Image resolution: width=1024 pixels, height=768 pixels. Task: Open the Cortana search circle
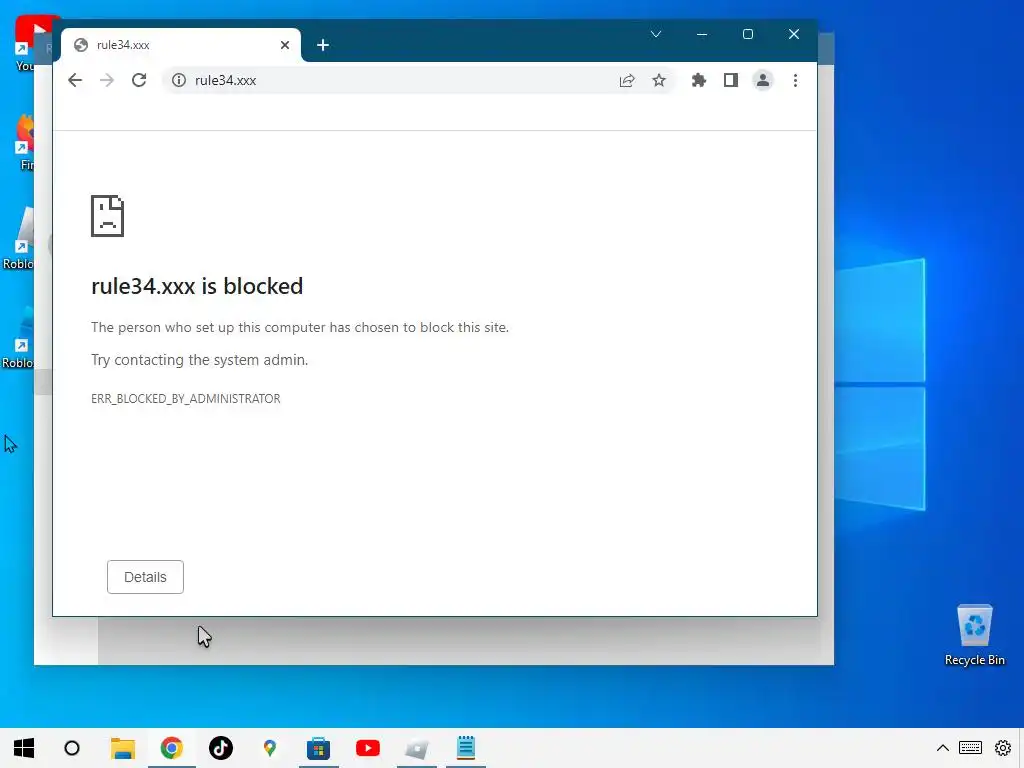72,748
